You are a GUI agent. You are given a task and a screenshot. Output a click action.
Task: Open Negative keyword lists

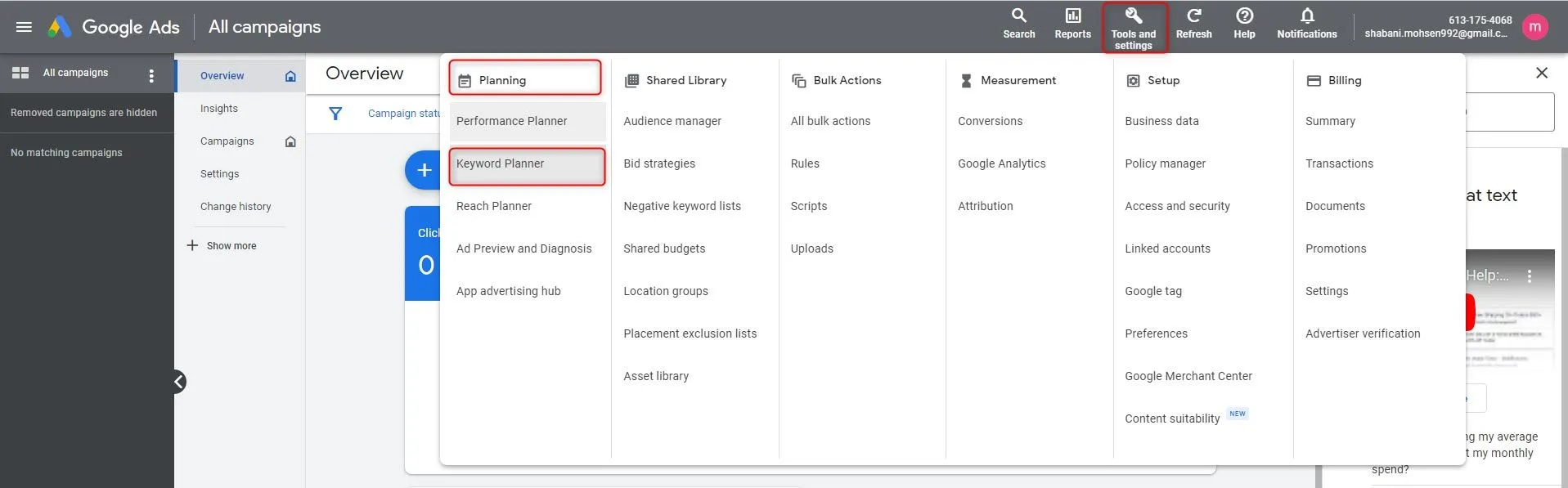coord(682,206)
